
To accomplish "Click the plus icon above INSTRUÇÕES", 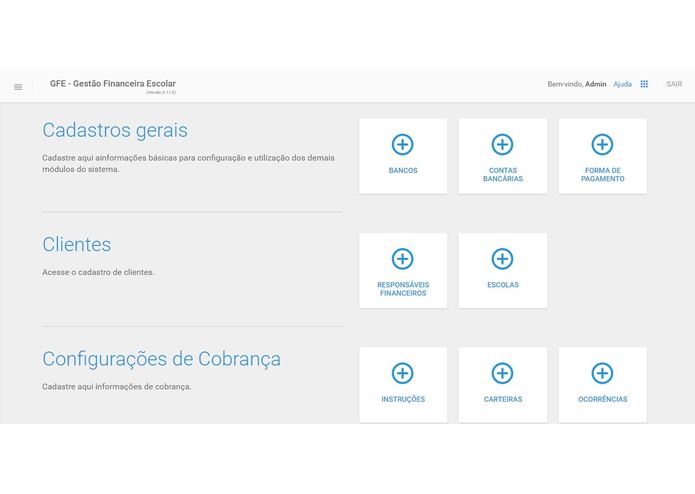I will (x=402, y=373).
